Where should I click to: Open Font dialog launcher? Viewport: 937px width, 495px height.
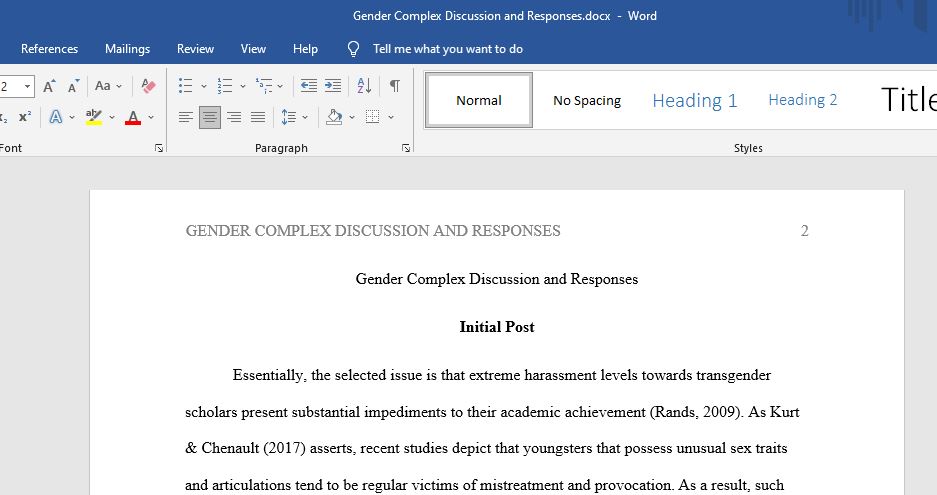coord(159,148)
